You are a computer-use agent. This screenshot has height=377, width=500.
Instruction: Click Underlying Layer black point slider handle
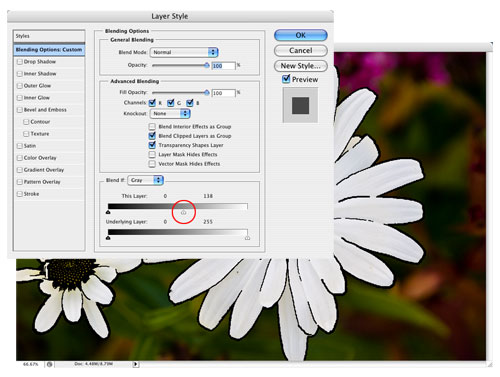coord(108,238)
